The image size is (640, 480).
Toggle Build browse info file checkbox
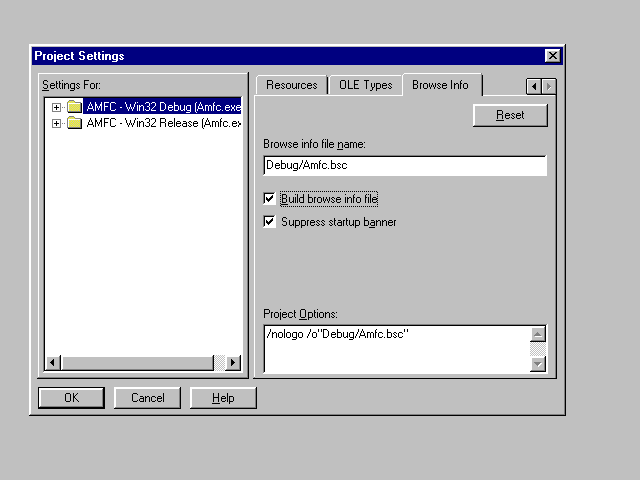[x=270, y=199]
